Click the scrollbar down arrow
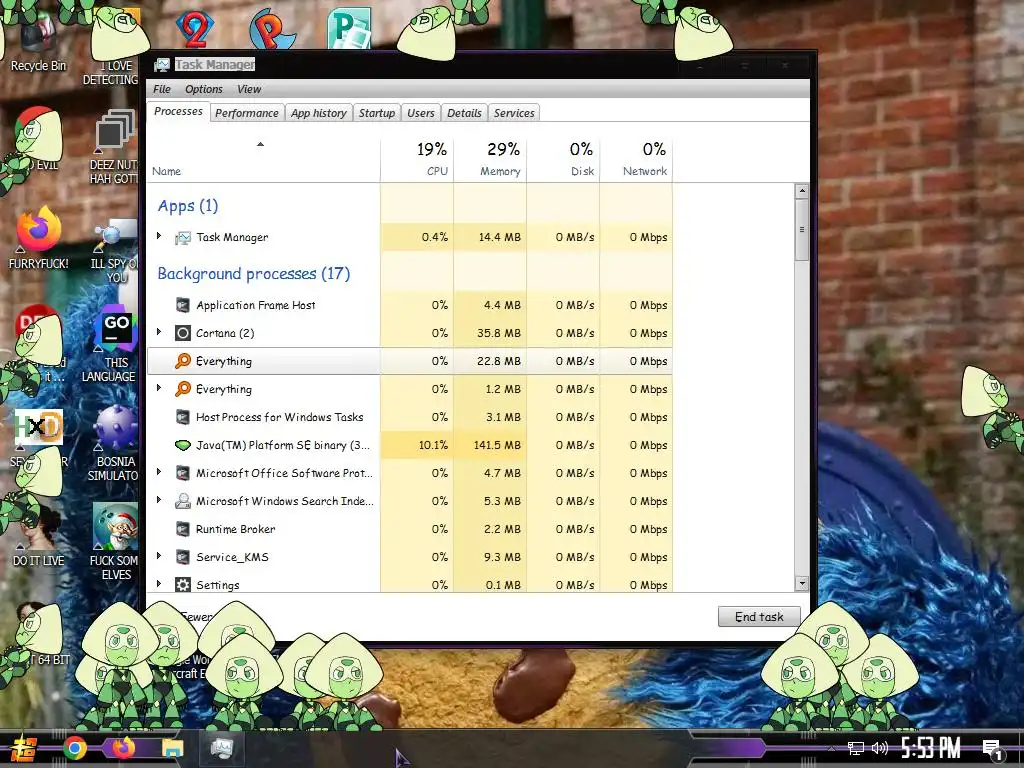Image resolution: width=1024 pixels, height=768 pixels. 802,584
